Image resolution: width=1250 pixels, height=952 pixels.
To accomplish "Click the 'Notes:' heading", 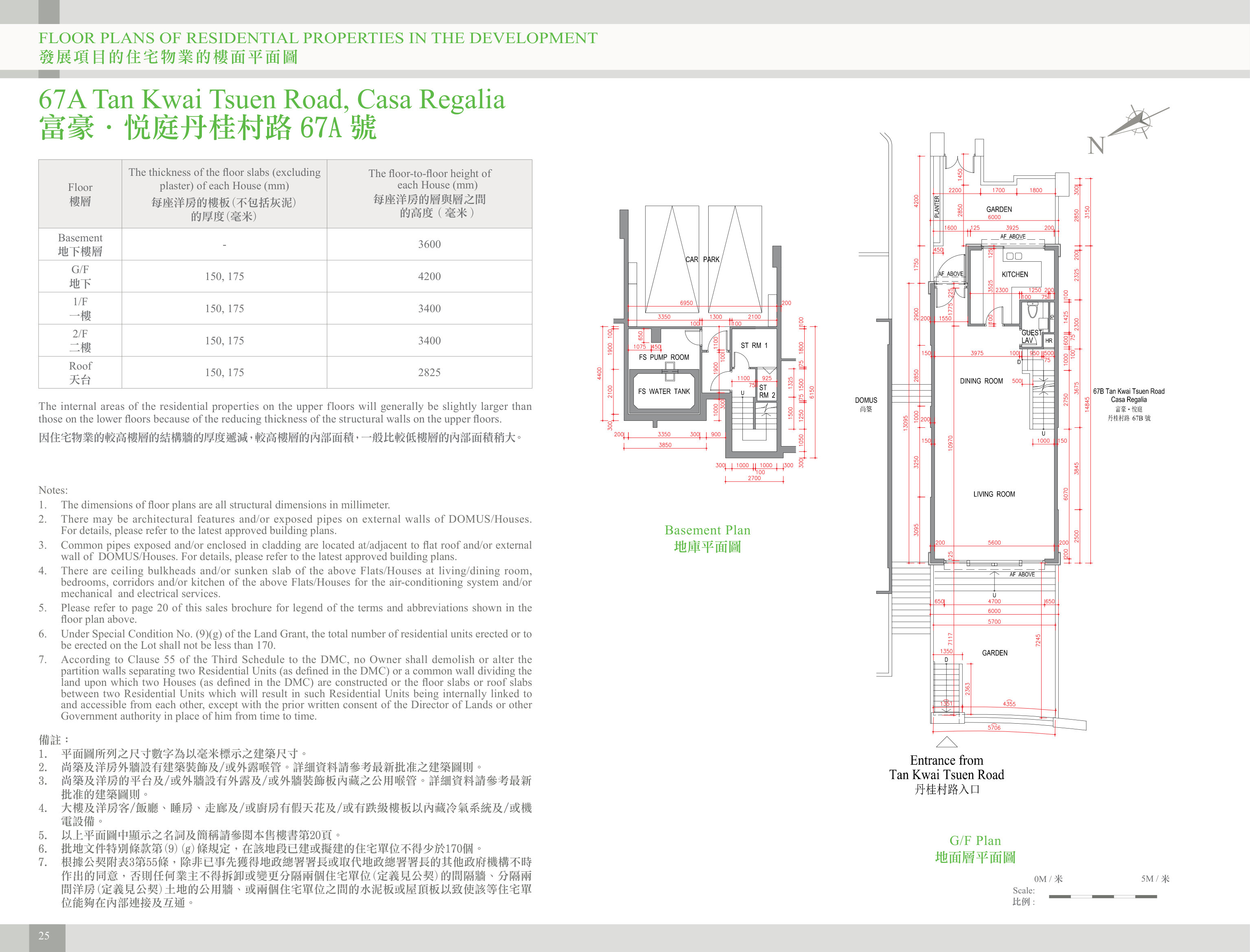I will click(x=53, y=490).
